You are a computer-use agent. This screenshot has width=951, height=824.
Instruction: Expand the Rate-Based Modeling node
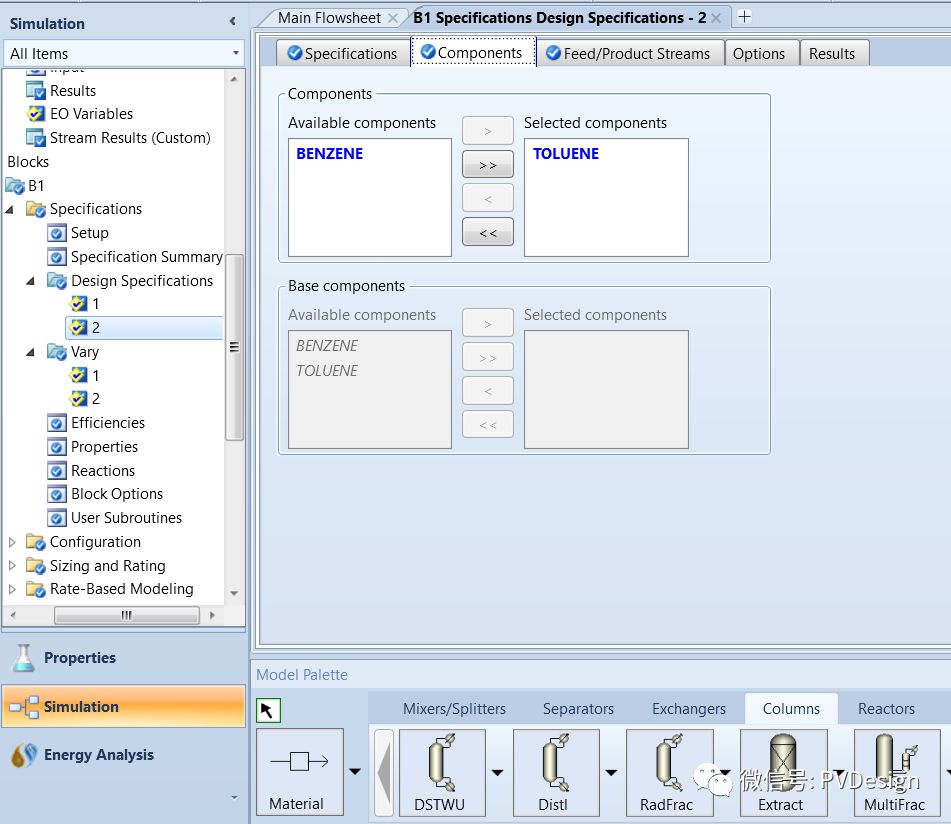click(x=12, y=589)
